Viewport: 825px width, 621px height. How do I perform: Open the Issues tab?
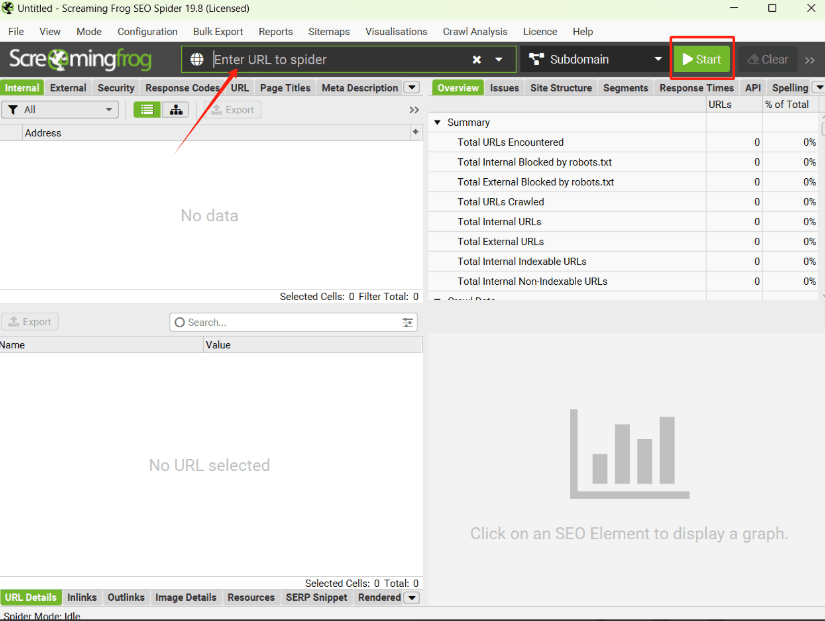click(504, 88)
